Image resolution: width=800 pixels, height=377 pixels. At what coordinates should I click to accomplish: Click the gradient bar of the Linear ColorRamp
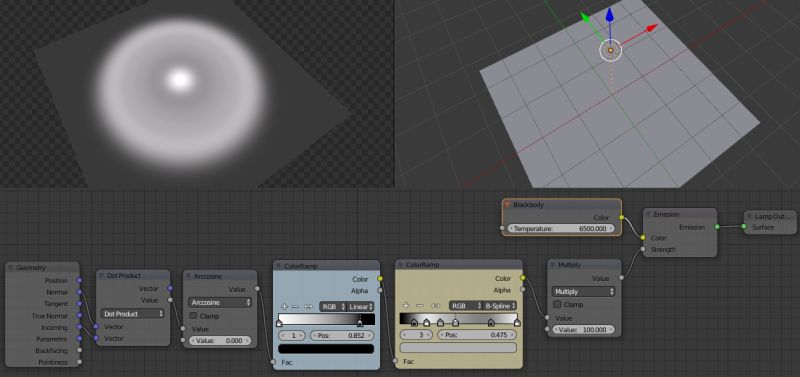click(x=326, y=319)
